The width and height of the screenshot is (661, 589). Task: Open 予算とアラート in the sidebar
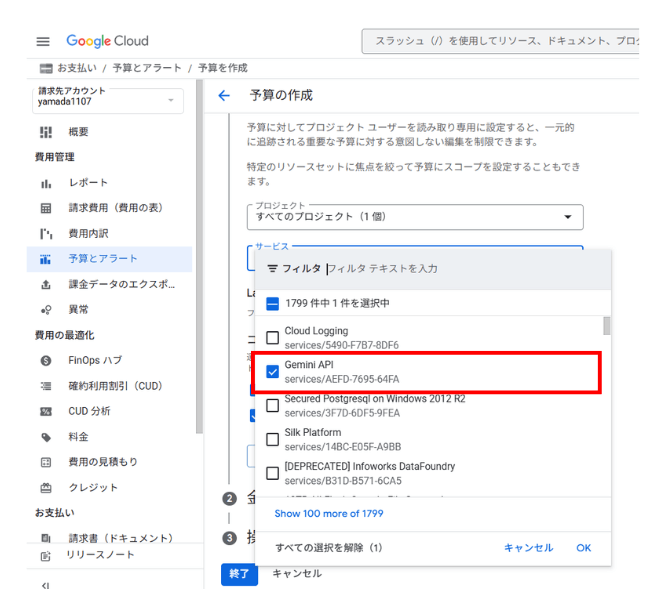point(103,259)
